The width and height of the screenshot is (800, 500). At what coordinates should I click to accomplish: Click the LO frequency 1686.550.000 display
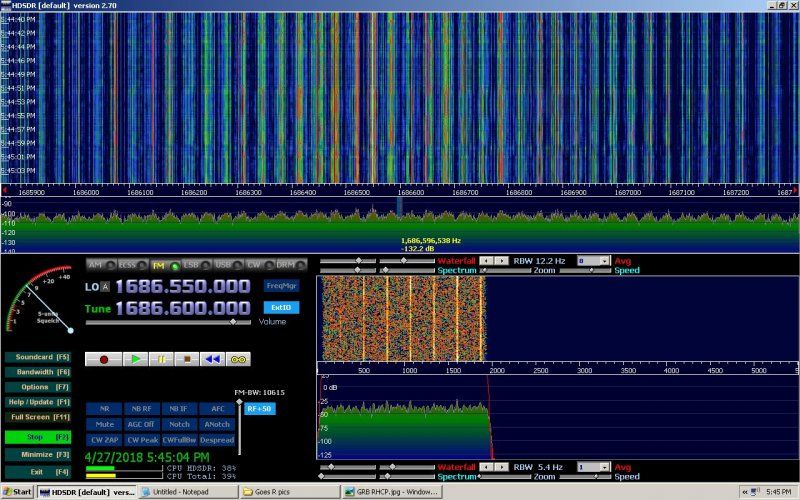point(183,286)
